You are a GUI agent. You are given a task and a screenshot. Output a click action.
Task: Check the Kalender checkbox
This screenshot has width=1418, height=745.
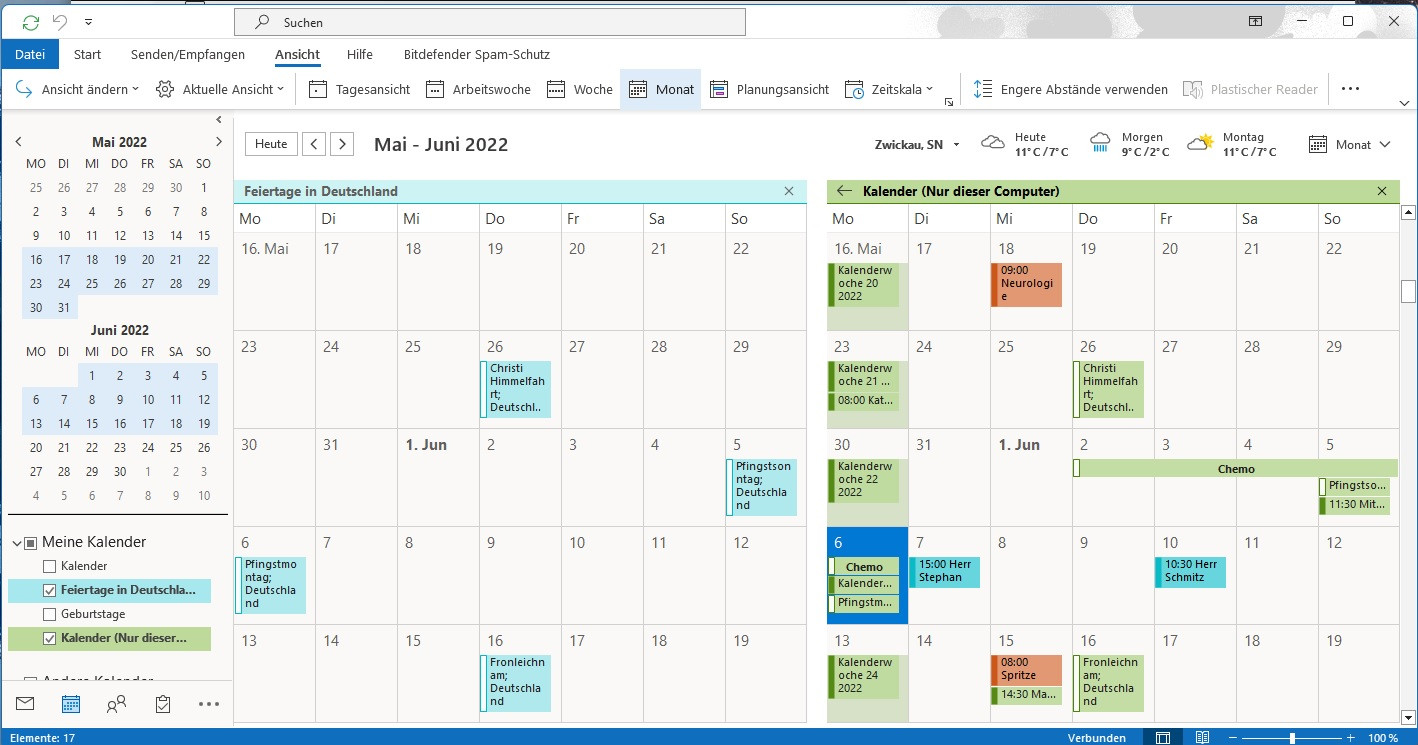pos(50,566)
